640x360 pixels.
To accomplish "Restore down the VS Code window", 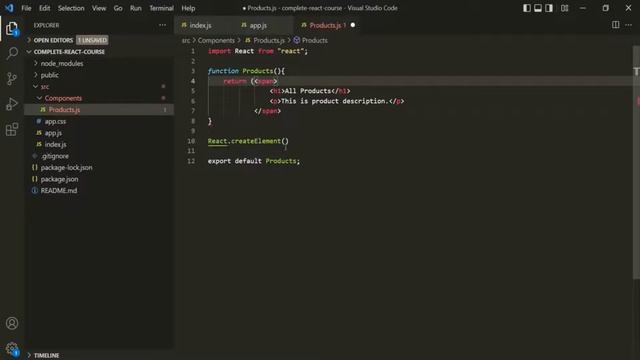I will click(x=606, y=8).
